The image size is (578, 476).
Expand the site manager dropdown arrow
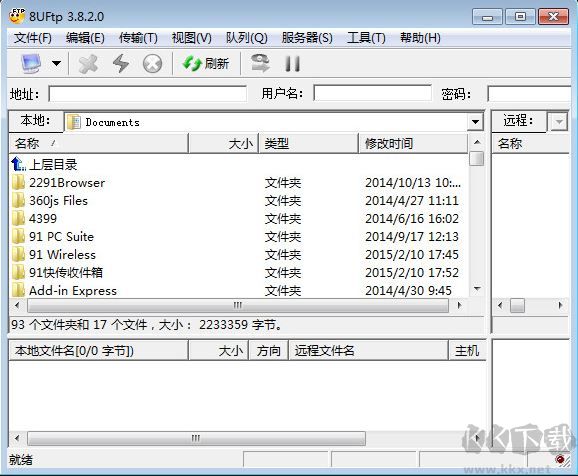56,63
